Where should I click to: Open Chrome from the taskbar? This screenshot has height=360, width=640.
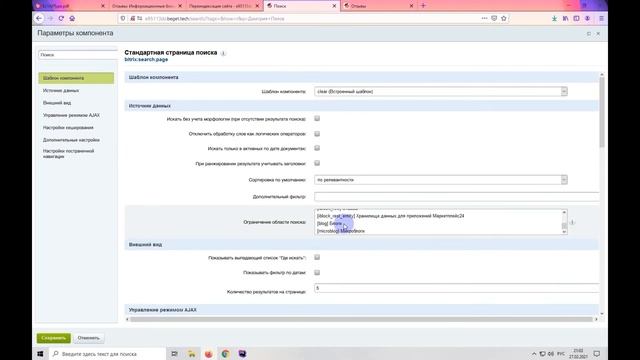(x=225, y=353)
